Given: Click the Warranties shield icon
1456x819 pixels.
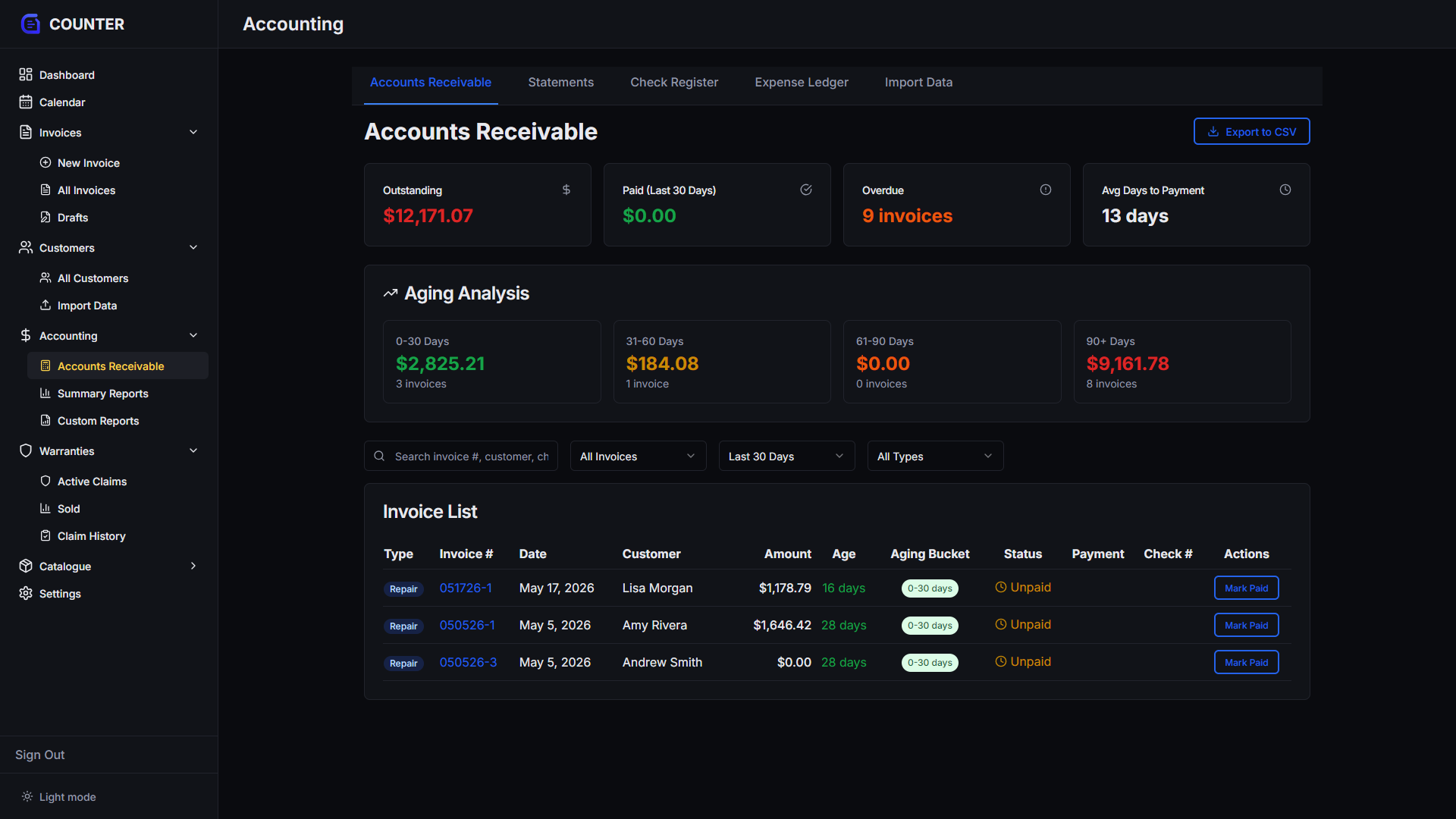Looking at the screenshot, I should click(26, 450).
